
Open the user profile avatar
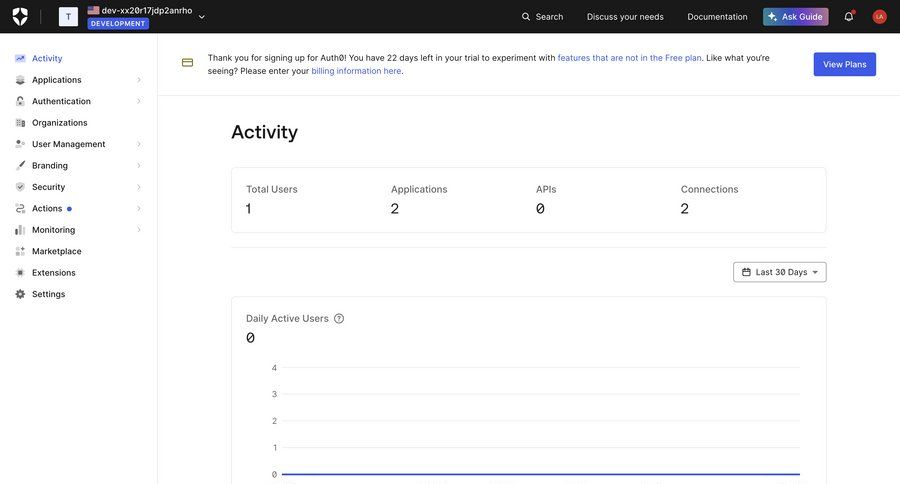coord(879,17)
